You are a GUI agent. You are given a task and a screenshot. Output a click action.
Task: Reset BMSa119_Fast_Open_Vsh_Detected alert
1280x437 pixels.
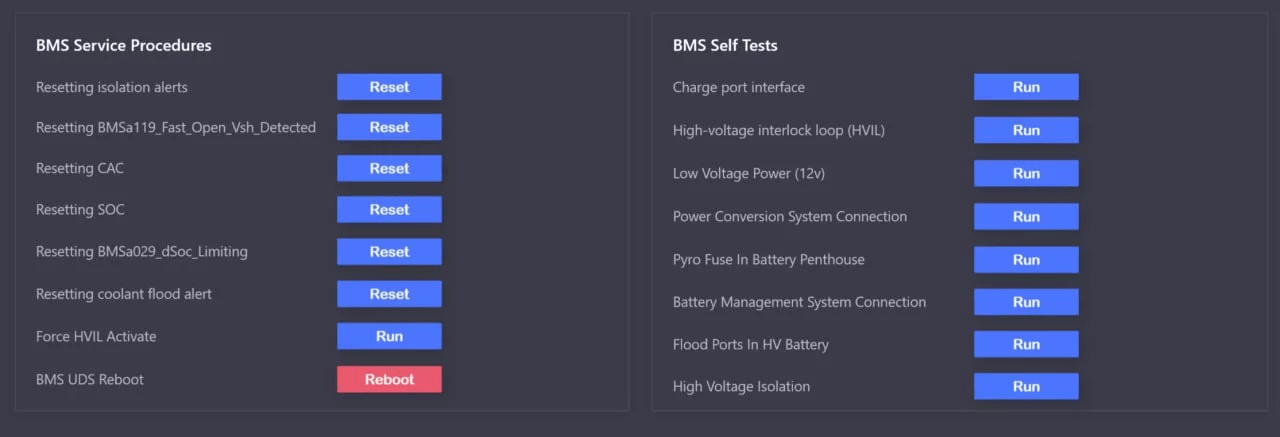[389, 127]
